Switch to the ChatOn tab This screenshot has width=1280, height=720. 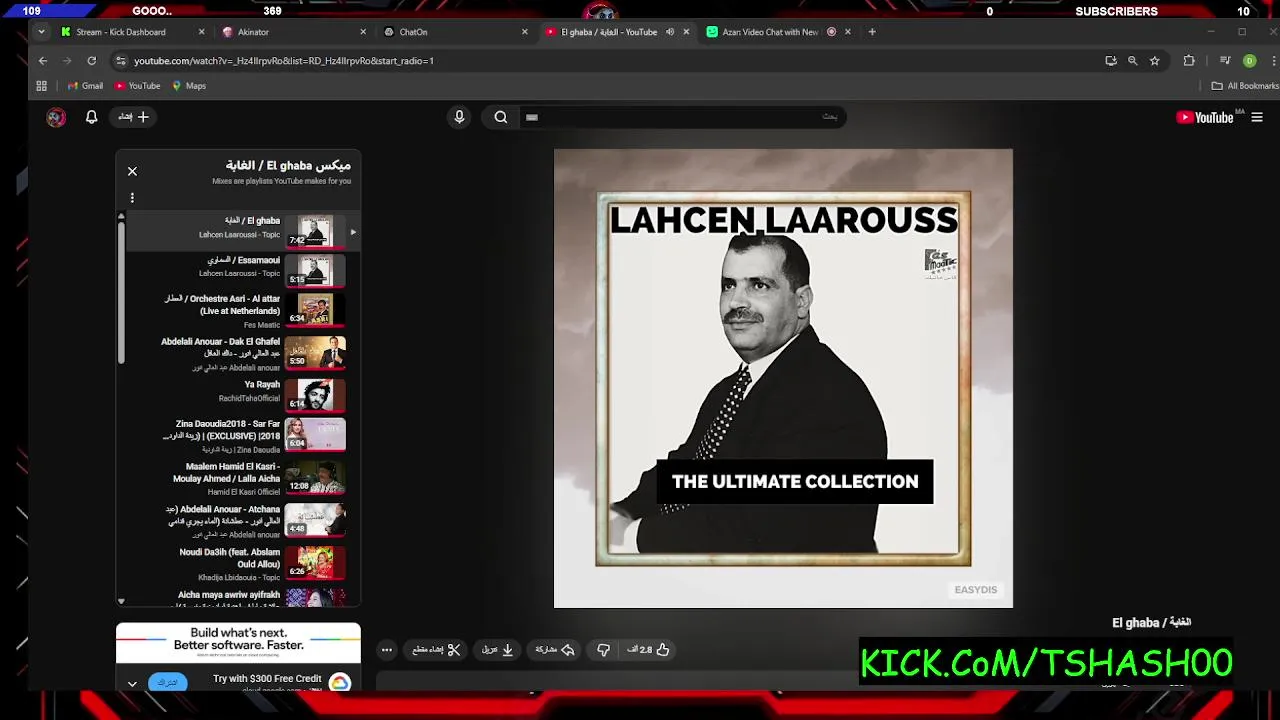tap(456, 32)
